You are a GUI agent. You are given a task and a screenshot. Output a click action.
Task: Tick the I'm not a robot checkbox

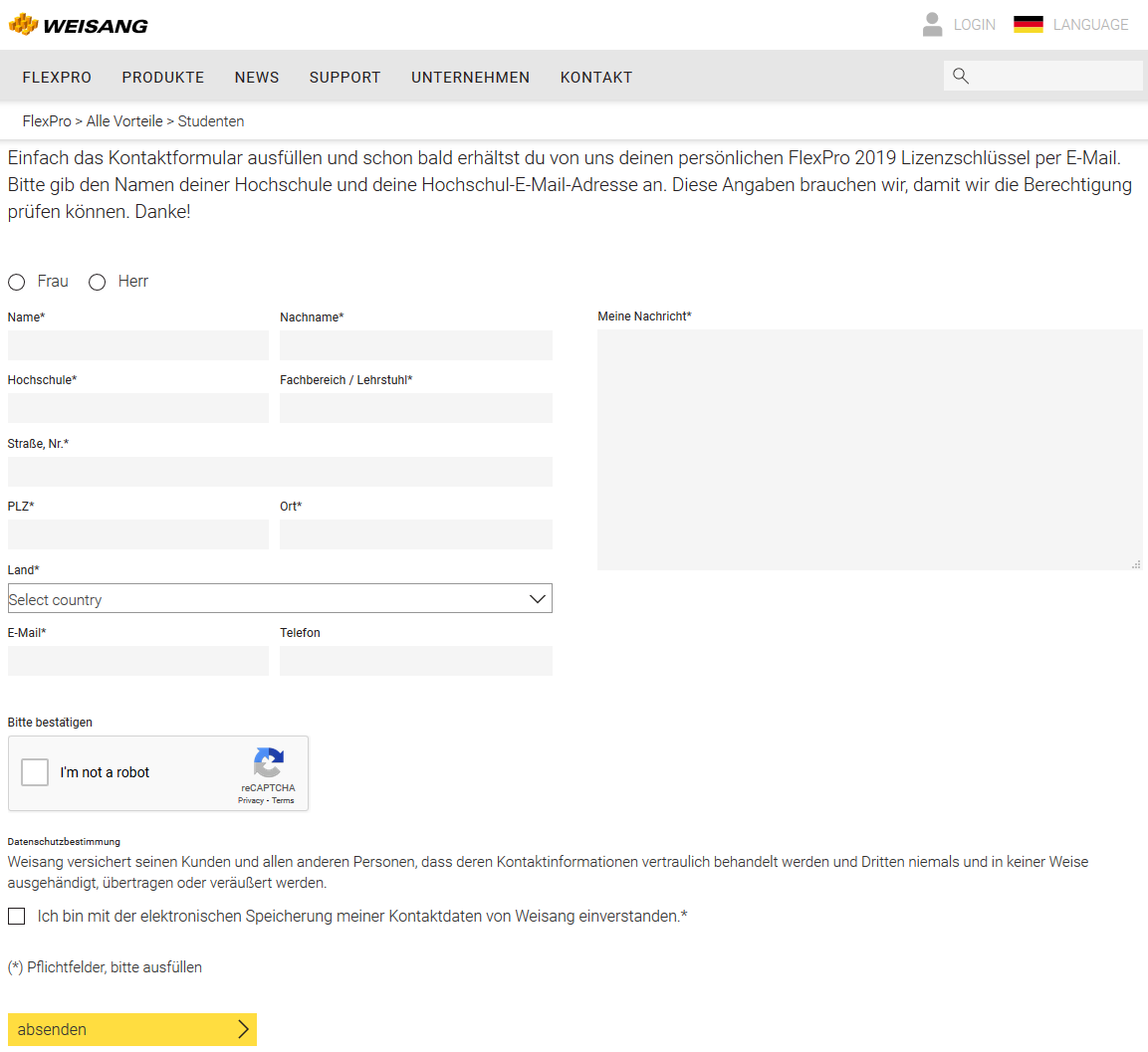(35, 771)
